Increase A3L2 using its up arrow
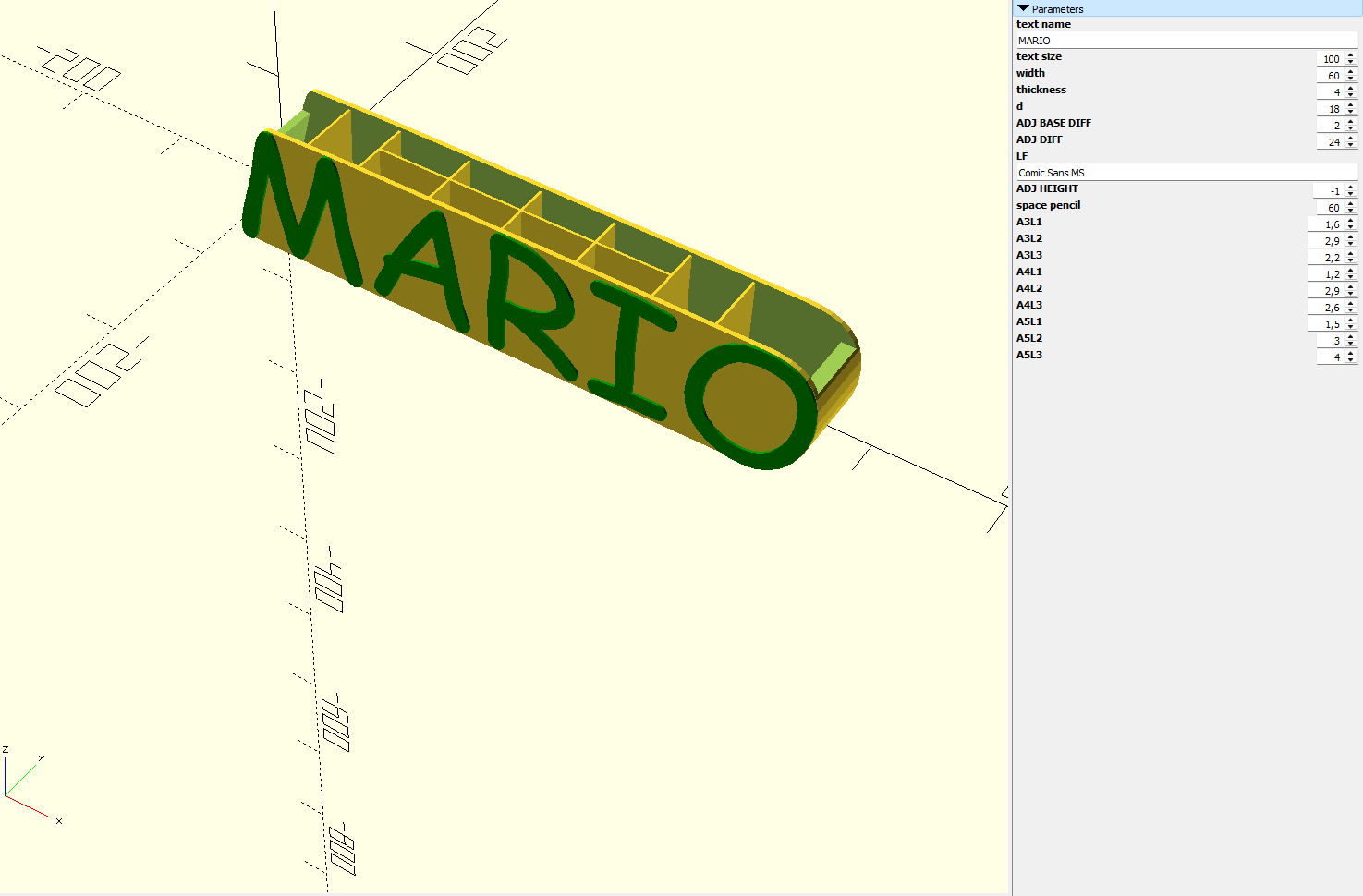The height and width of the screenshot is (896, 1363). pyautogui.click(x=1351, y=237)
